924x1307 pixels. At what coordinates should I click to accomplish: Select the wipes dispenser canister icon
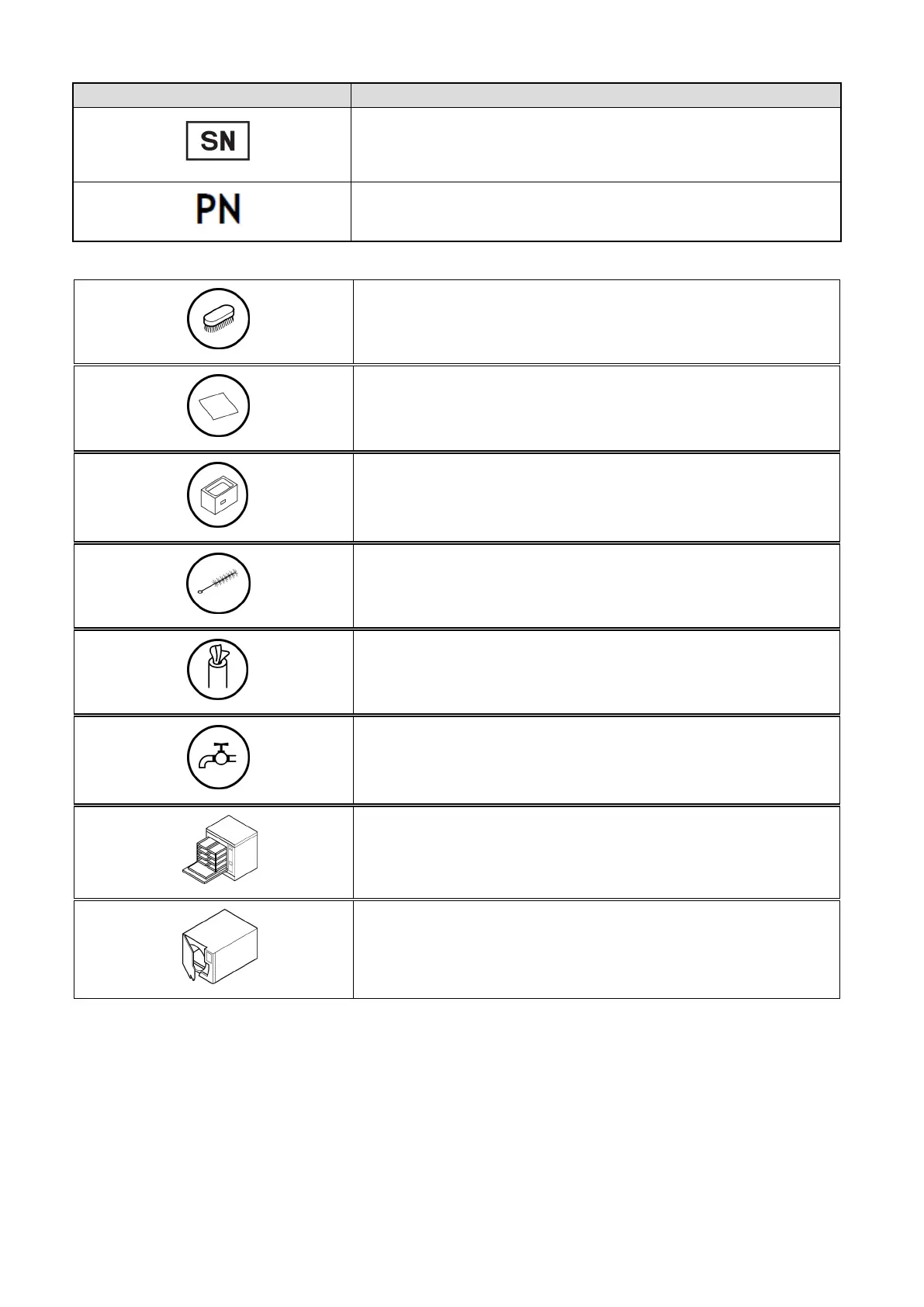click(218, 669)
